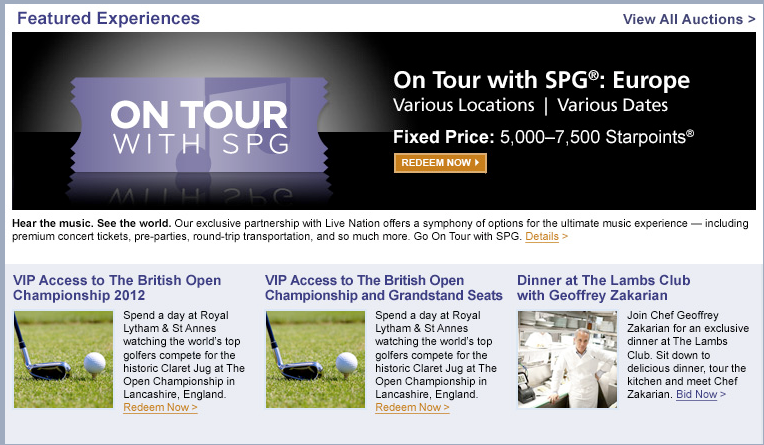Click golf thumbnail for Grandstand Seats experience
This screenshot has width=764, height=445.
coord(315,358)
